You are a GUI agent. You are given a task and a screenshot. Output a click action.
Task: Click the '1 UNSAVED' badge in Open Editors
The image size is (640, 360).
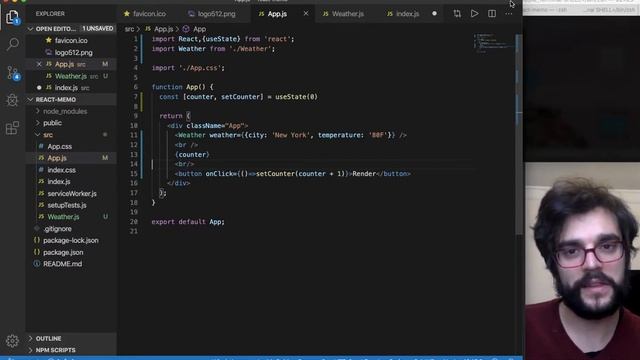(x=98, y=29)
